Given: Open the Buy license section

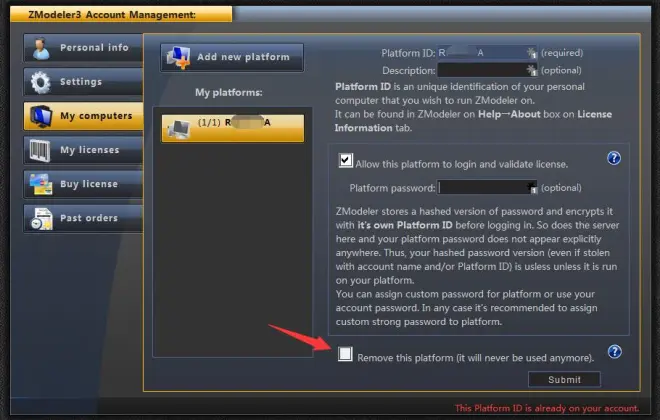Looking at the screenshot, I should tap(83, 184).
